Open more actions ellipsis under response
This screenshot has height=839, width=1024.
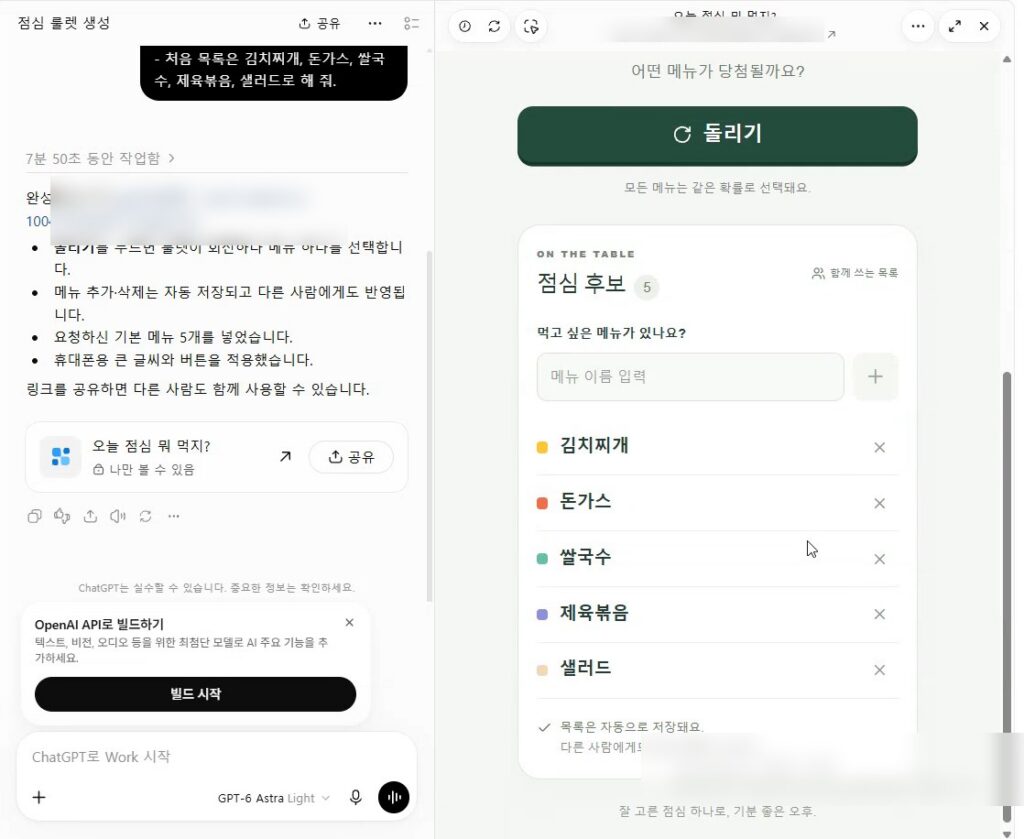173,516
